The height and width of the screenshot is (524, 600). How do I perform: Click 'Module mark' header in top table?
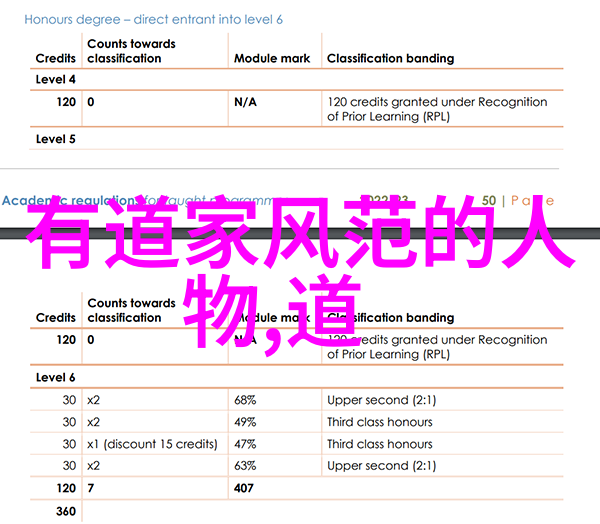coord(271,58)
